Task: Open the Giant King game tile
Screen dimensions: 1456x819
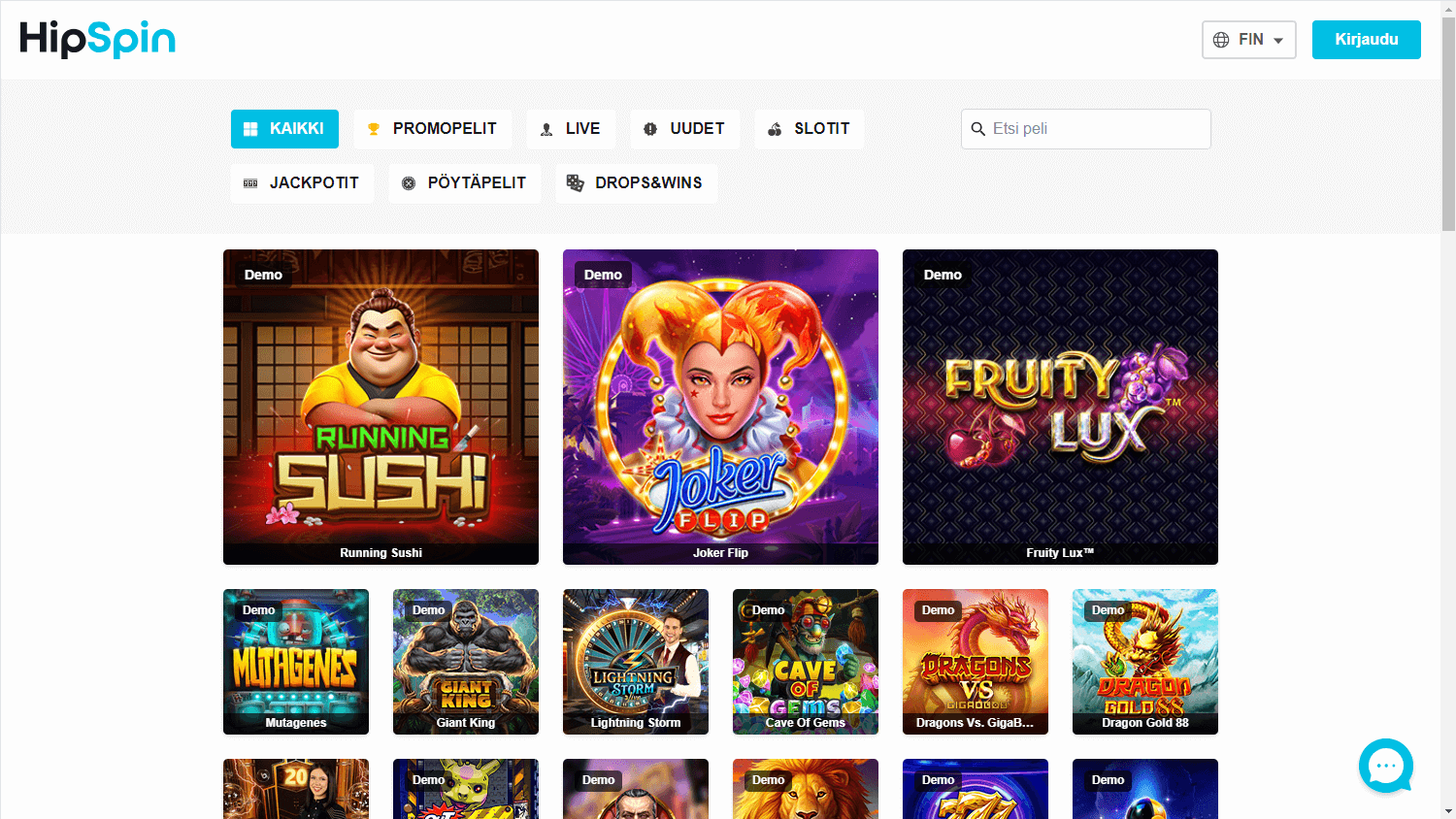Action: click(x=466, y=662)
